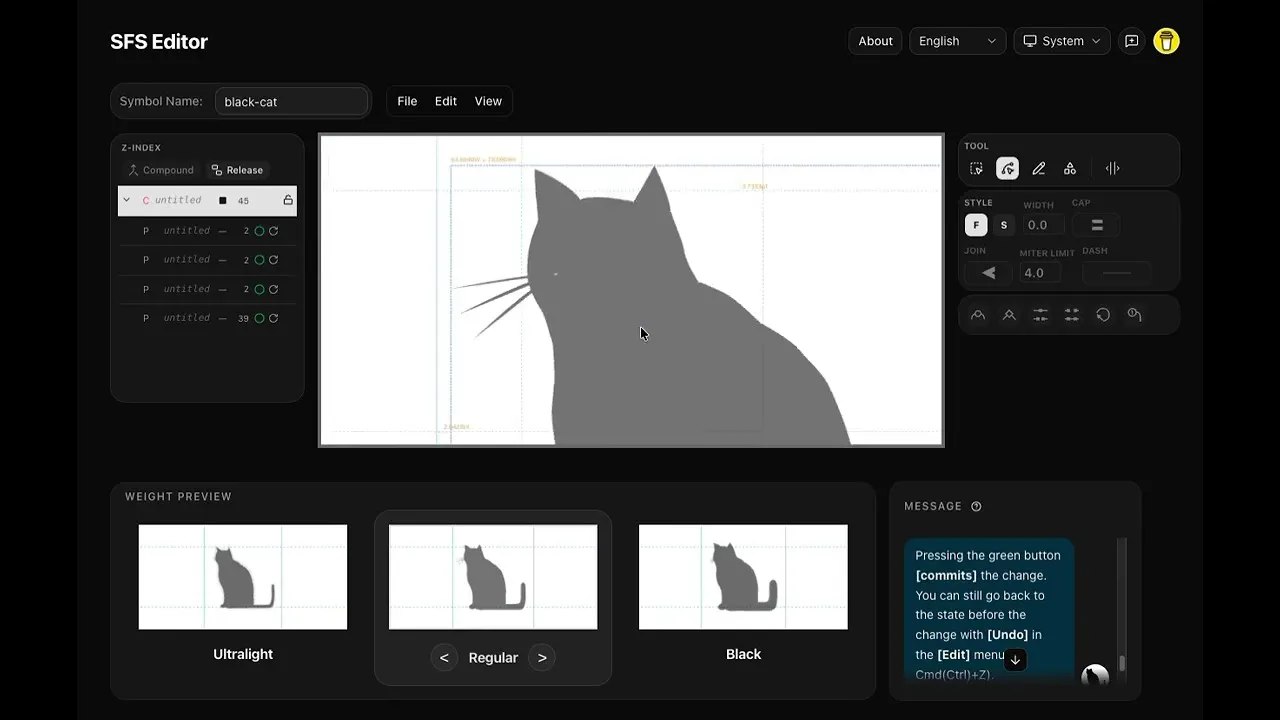Select the shapes tool

pos(1070,169)
